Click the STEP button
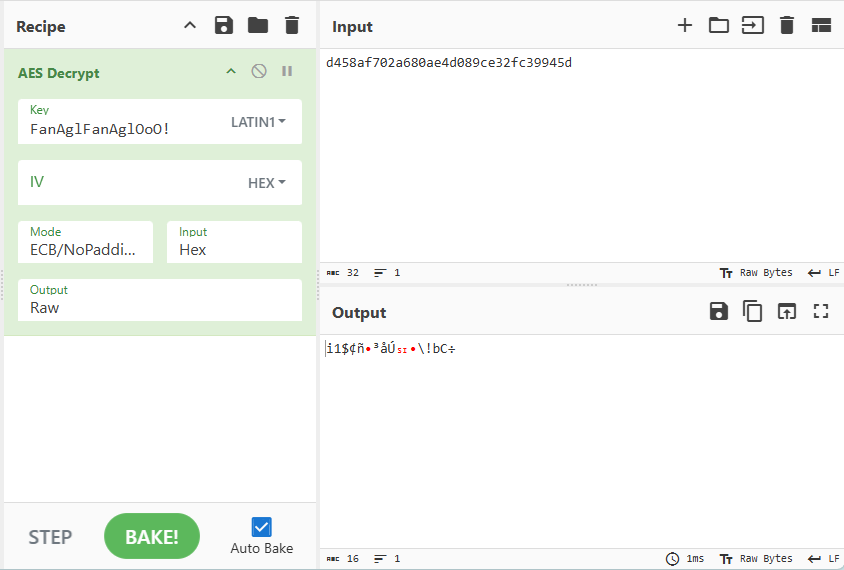Image resolution: width=844 pixels, height=570 pixels. pos(50,537)
